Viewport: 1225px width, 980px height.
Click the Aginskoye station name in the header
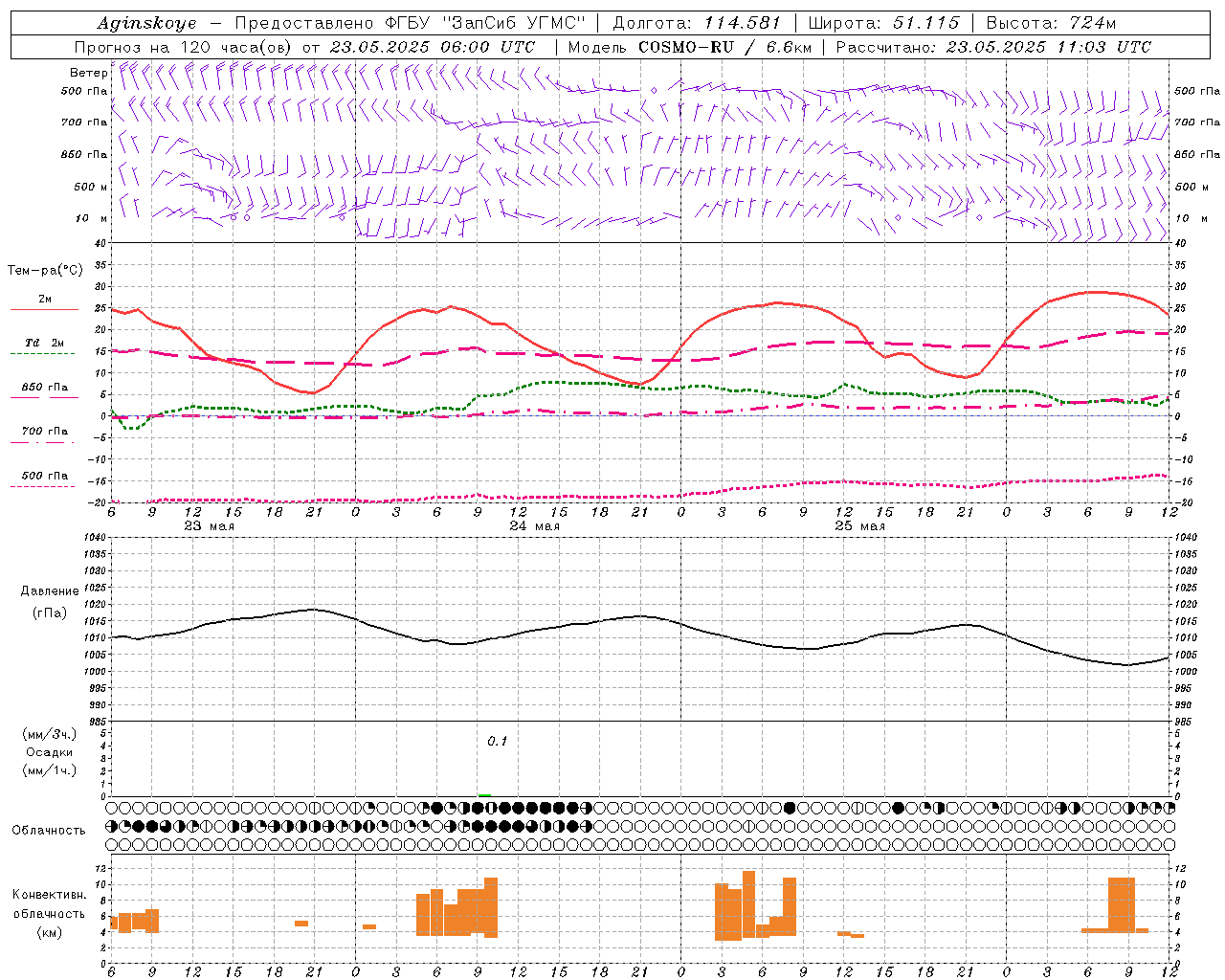point(146,23)
